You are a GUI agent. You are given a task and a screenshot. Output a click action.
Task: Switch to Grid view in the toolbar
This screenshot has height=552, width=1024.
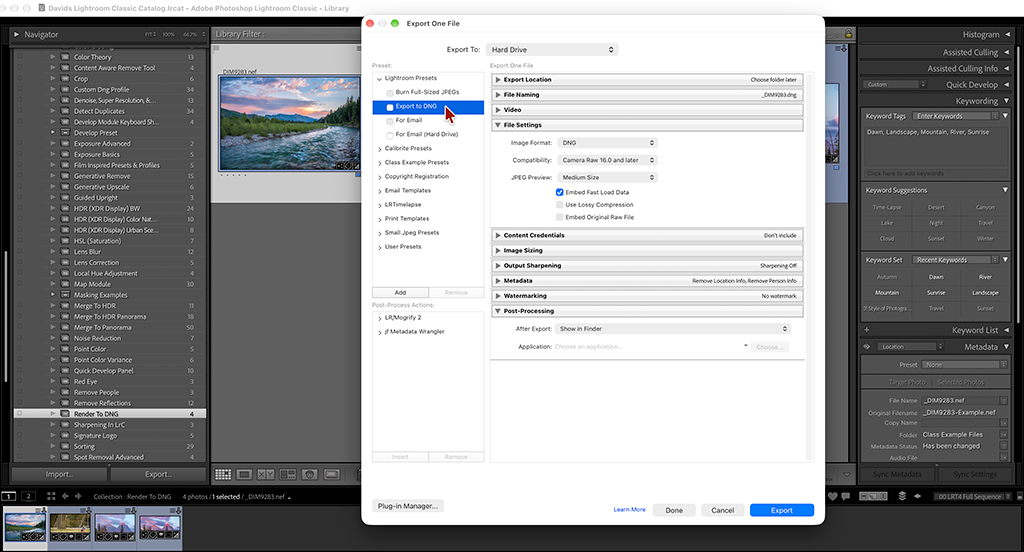[x=223, y=474]
